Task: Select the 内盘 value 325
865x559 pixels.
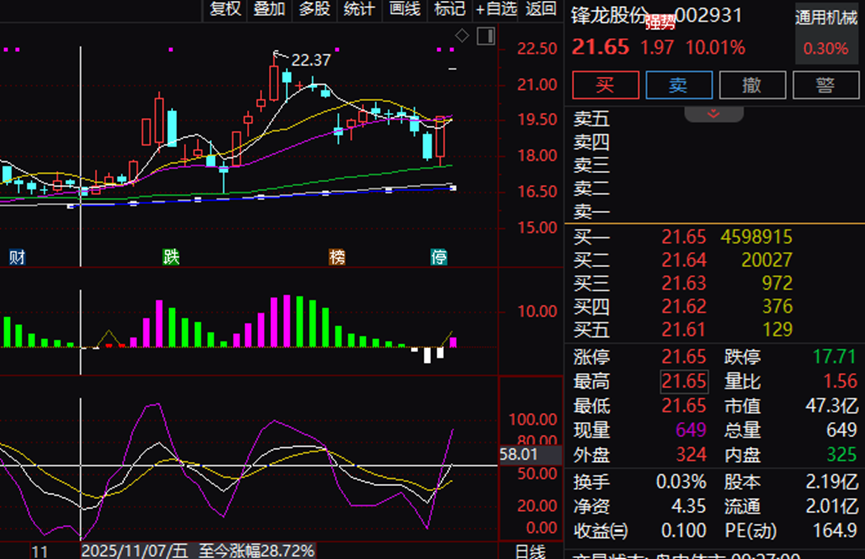Action: (x=841, y=455)
